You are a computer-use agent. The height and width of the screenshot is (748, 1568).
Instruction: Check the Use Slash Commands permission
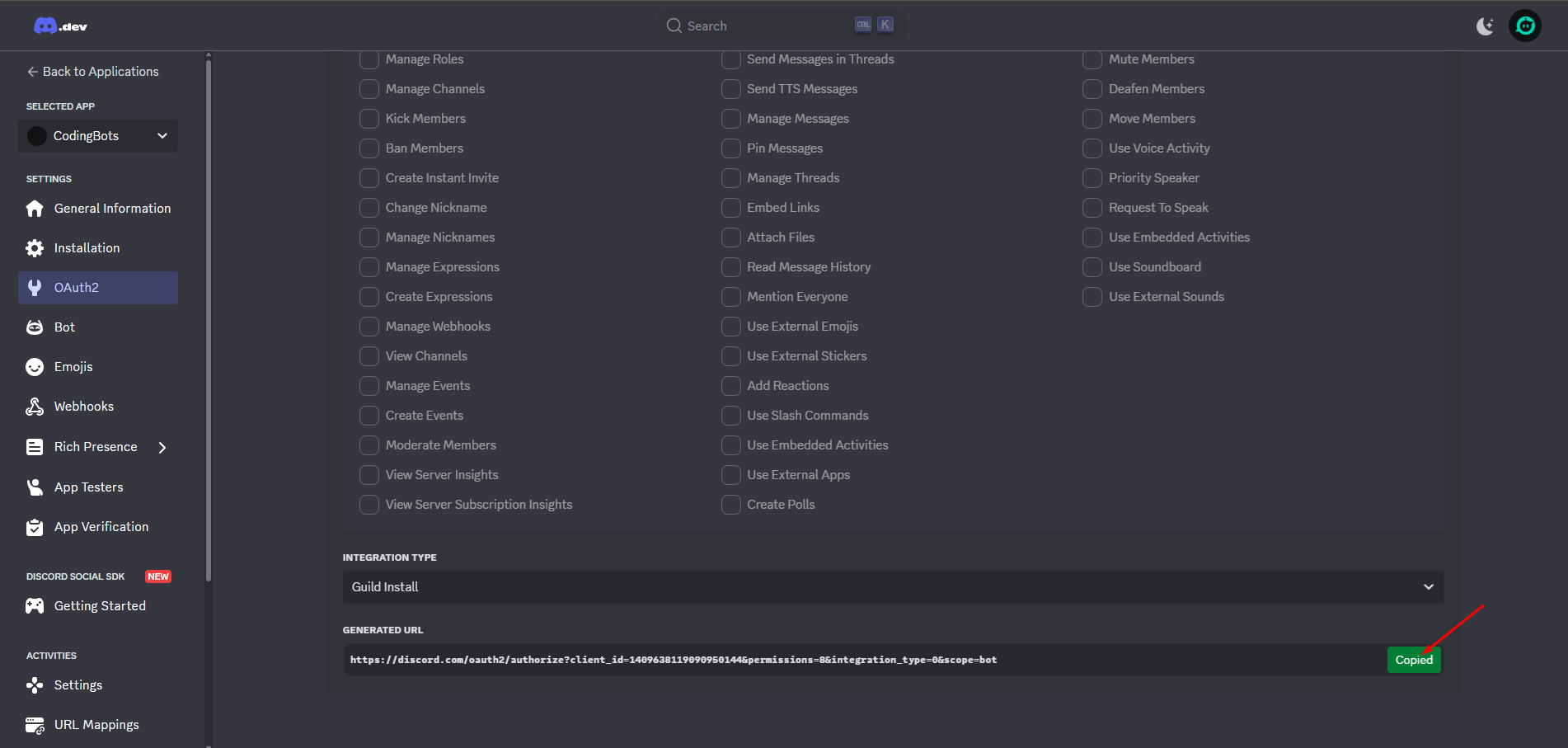click(x=731, y=416)
